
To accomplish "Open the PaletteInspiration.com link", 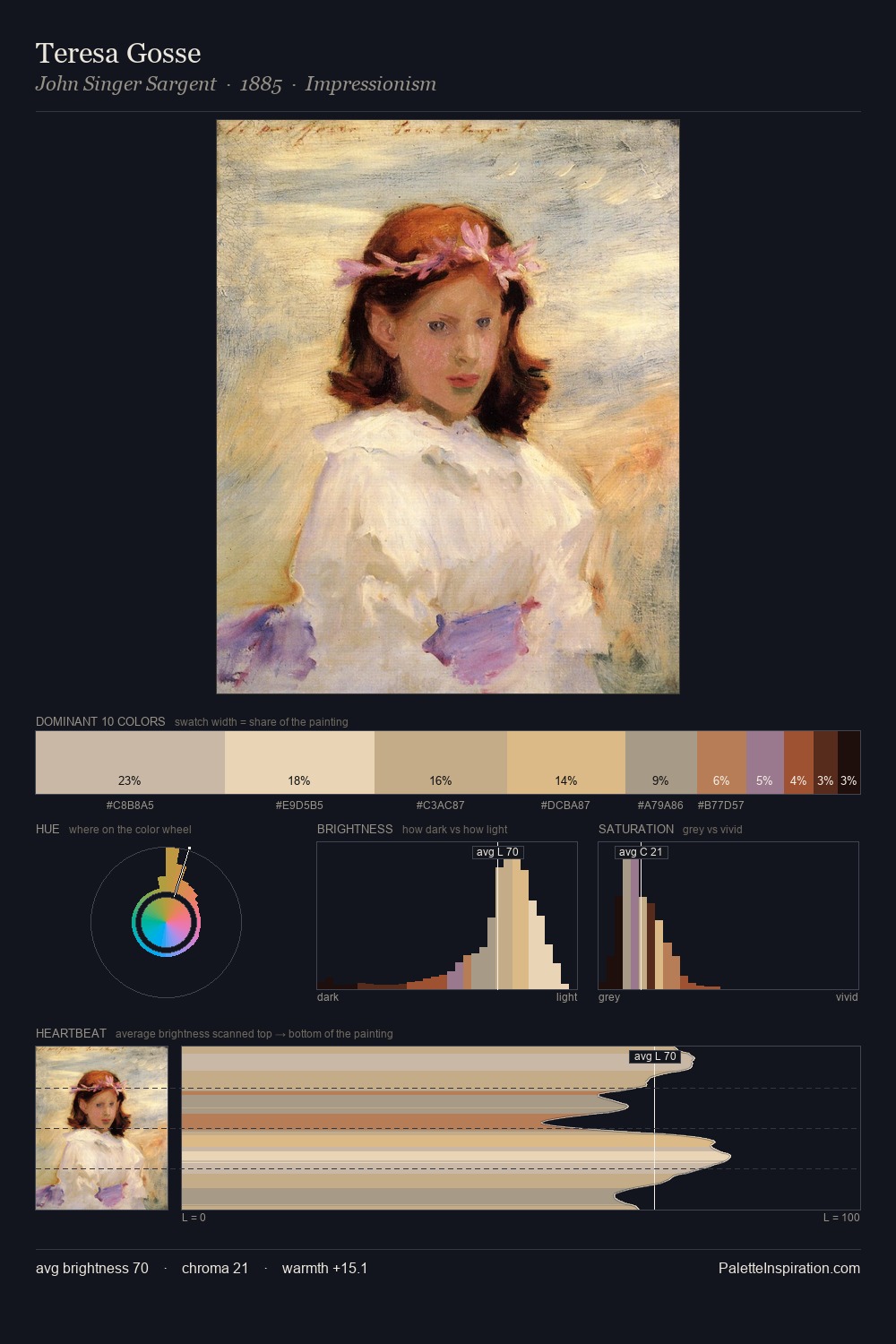I will (x=789, y=1269).
